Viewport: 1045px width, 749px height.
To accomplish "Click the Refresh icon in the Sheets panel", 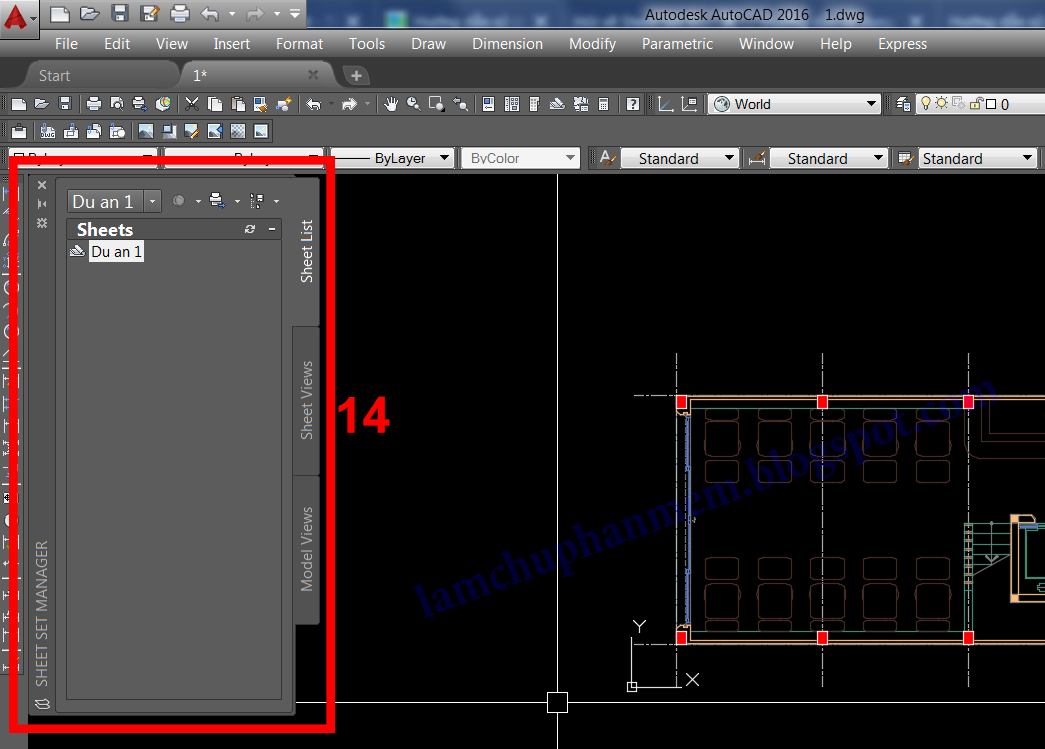I will pos(249,229).
